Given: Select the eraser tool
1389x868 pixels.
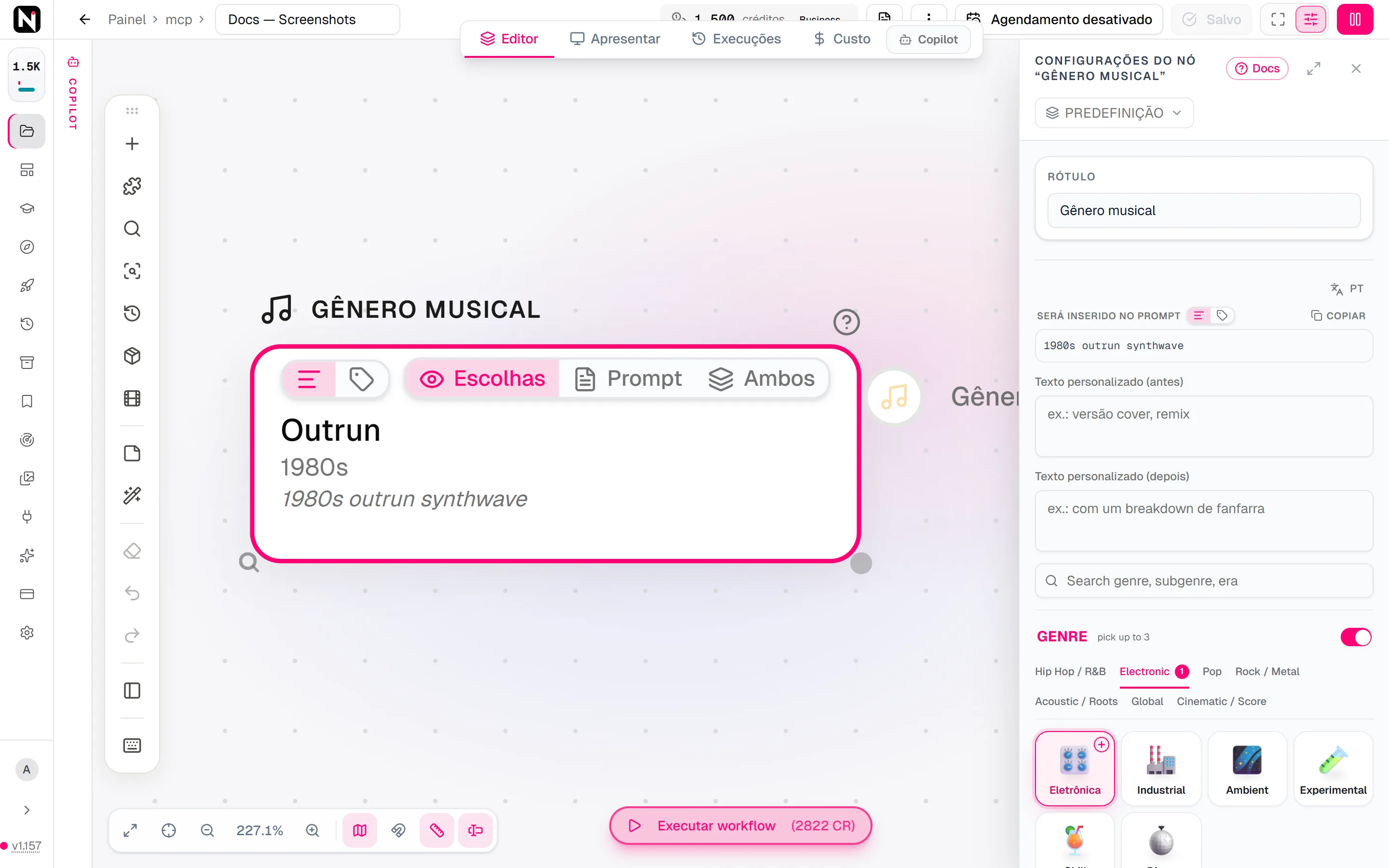Looking at the screenshot, I should tap(132, 551).
